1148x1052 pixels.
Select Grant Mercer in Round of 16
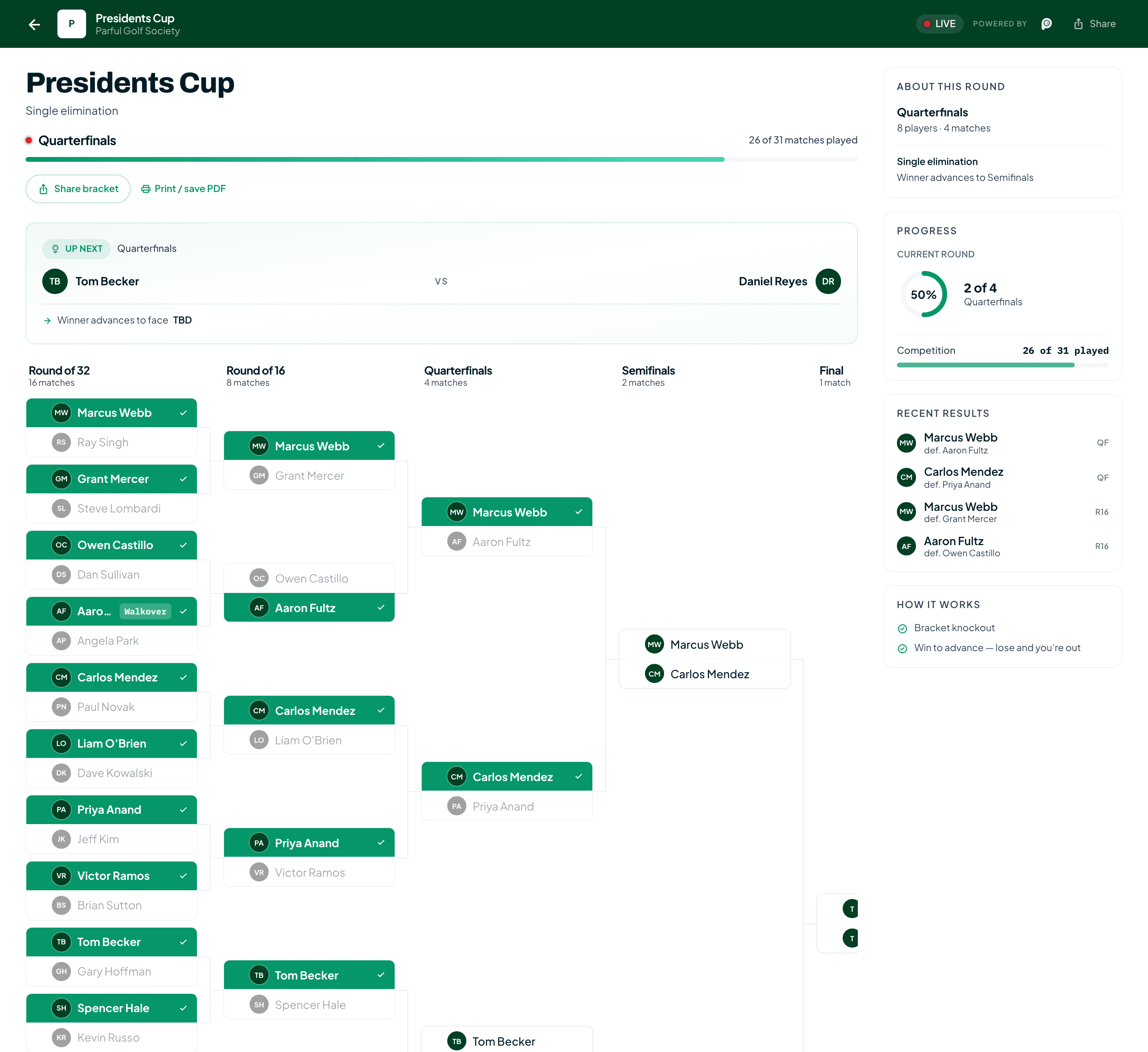[x=309, y=475]
